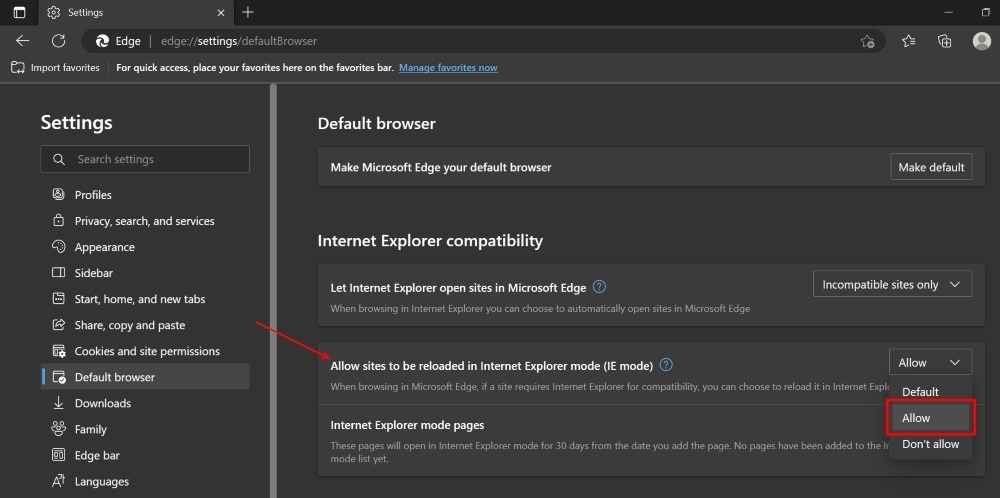This screenshot has width=1000, height=498.
Task: Open Cookies and site permissions section
Action: point(145,351)
